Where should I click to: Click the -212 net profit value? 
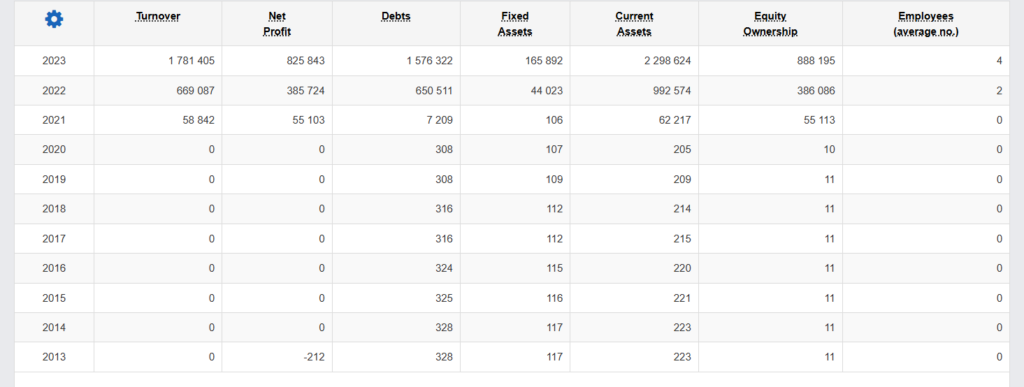313,358
